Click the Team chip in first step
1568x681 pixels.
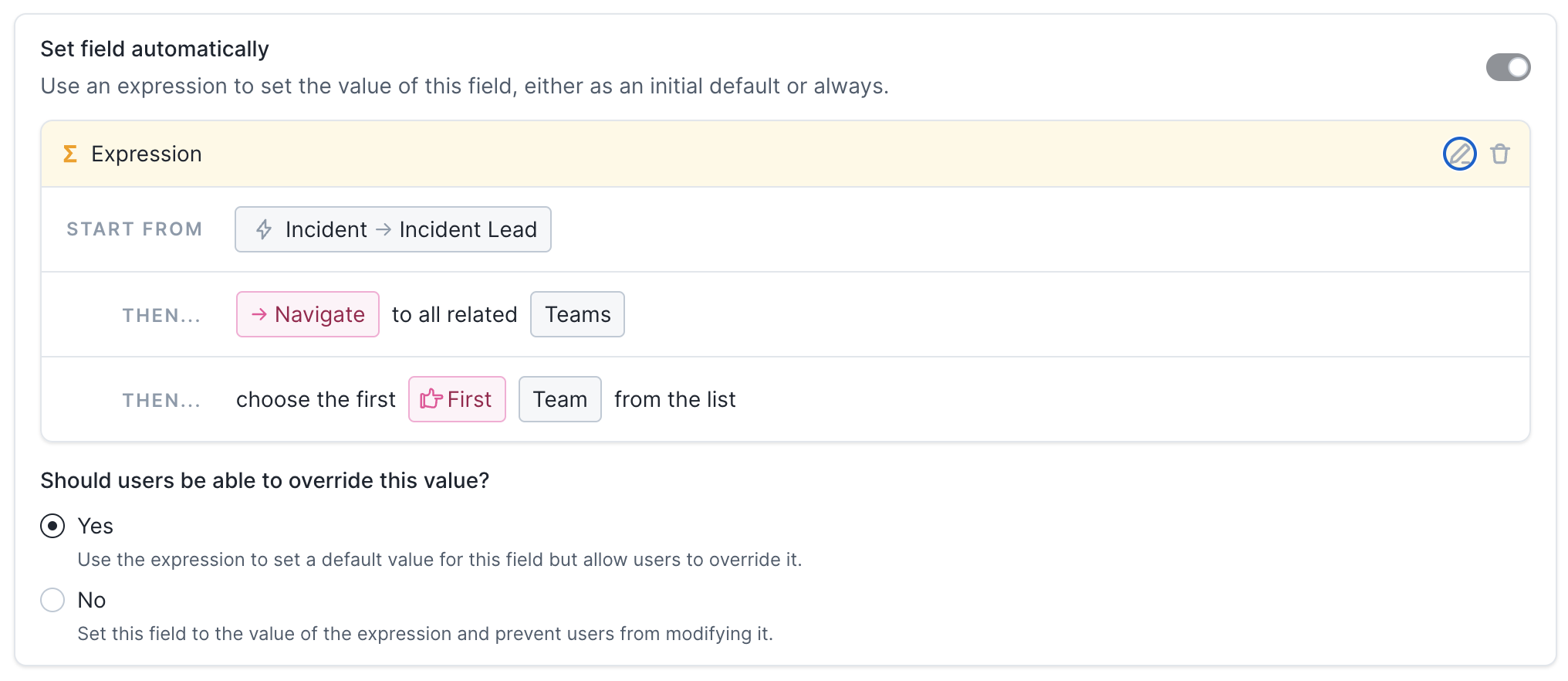pos(559,399)
